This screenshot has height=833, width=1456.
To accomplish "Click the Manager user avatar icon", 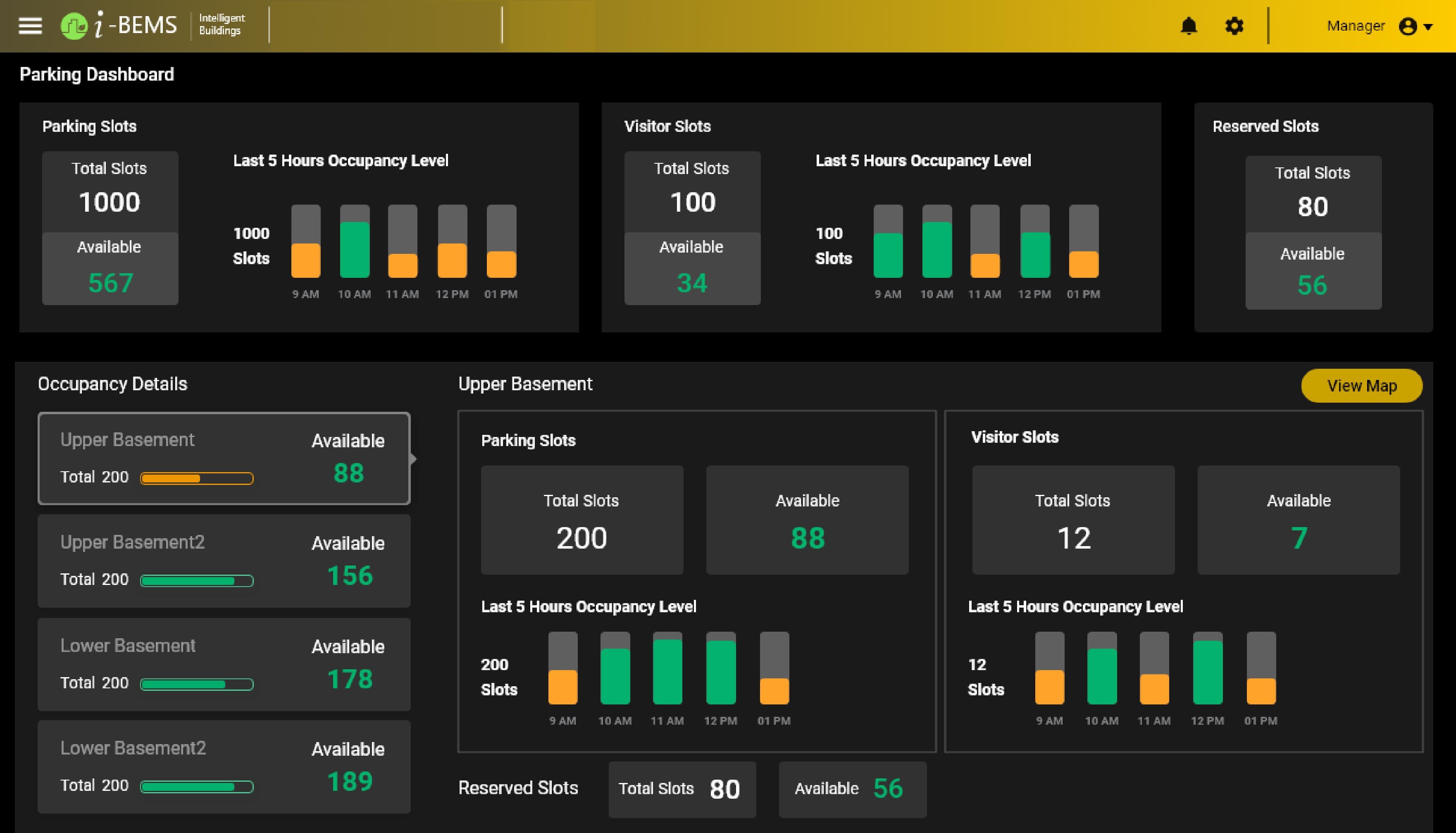I will click(x=1407, y=26).
